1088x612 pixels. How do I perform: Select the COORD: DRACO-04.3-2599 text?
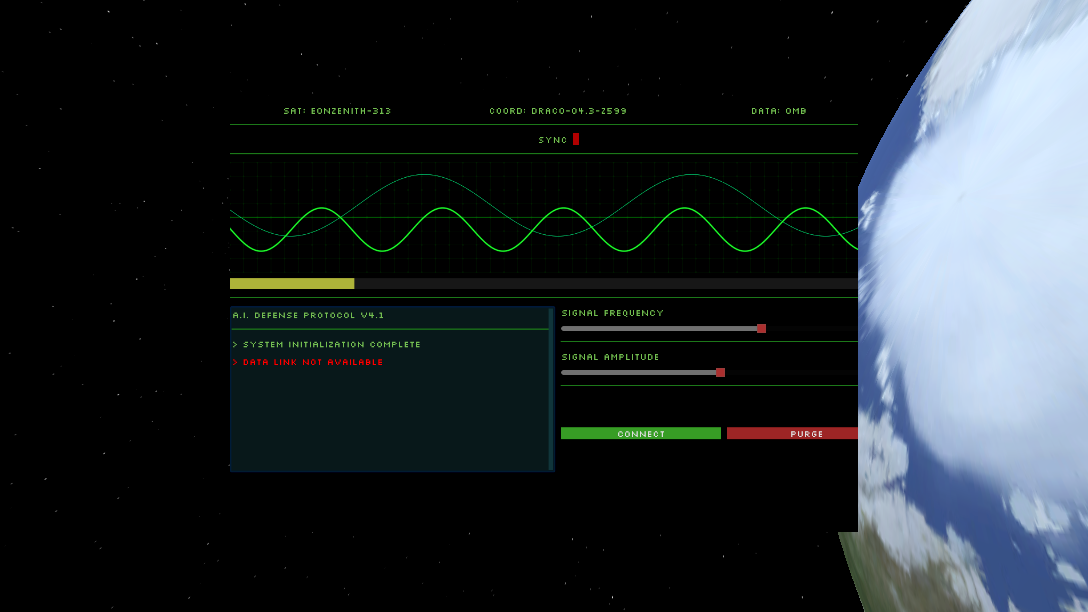(558, 111)
